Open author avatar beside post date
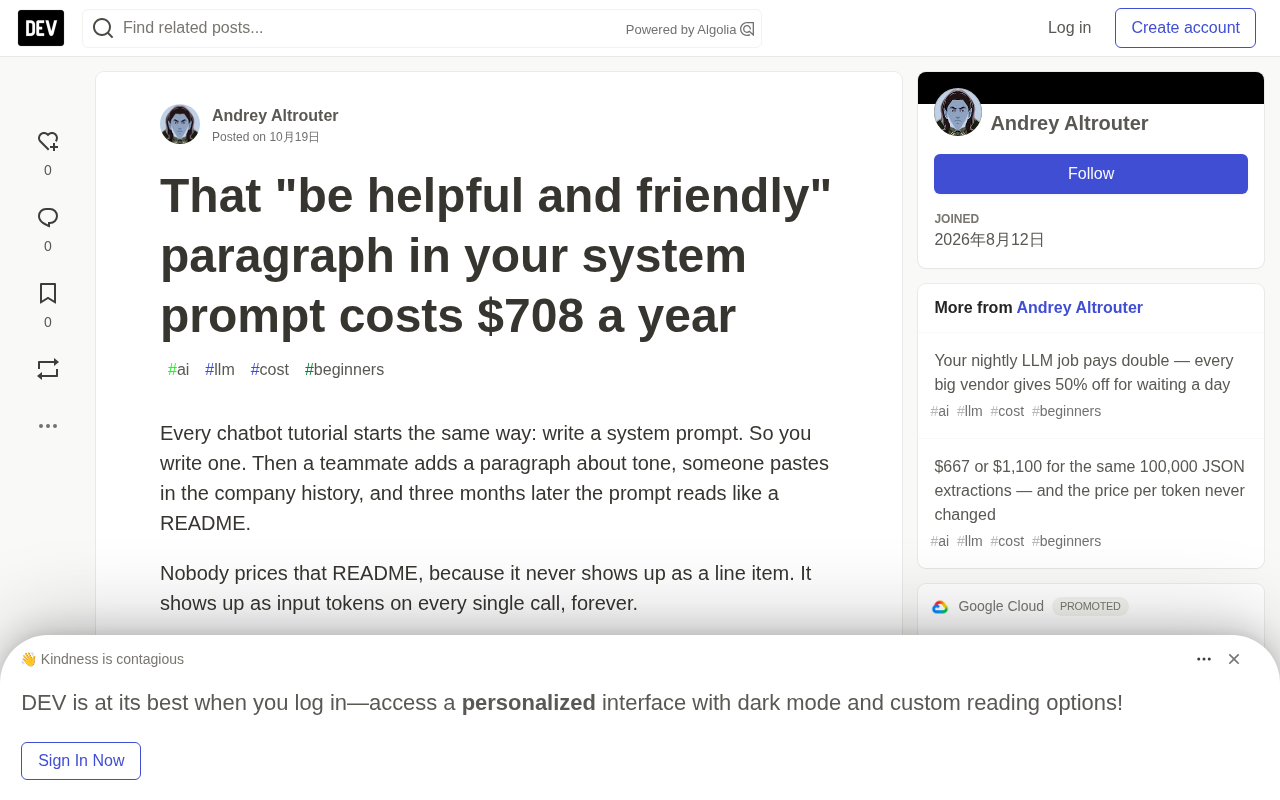Screen dimensions: 1280x800 click(180, 124)
